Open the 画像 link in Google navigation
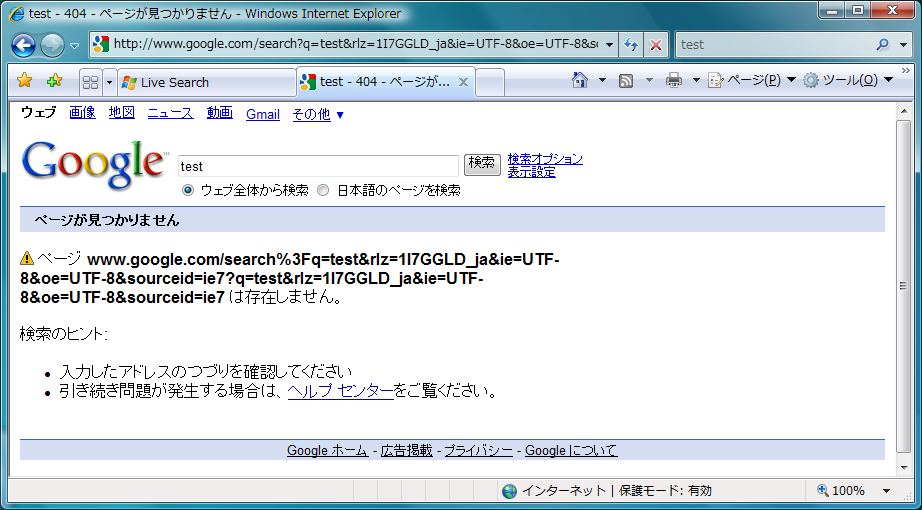Image resolution: width=922 pixels, height=510 pixels. (x=82, y=113)
